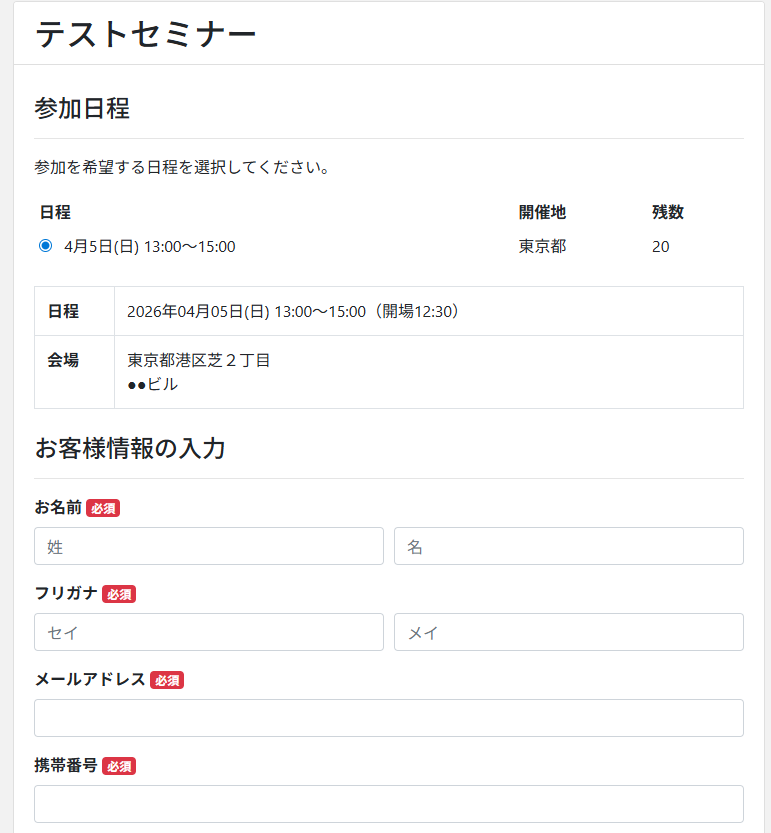Click the 携帯番号 text box
The width and height of the screenshot is (771, 833).
point(388,804)
